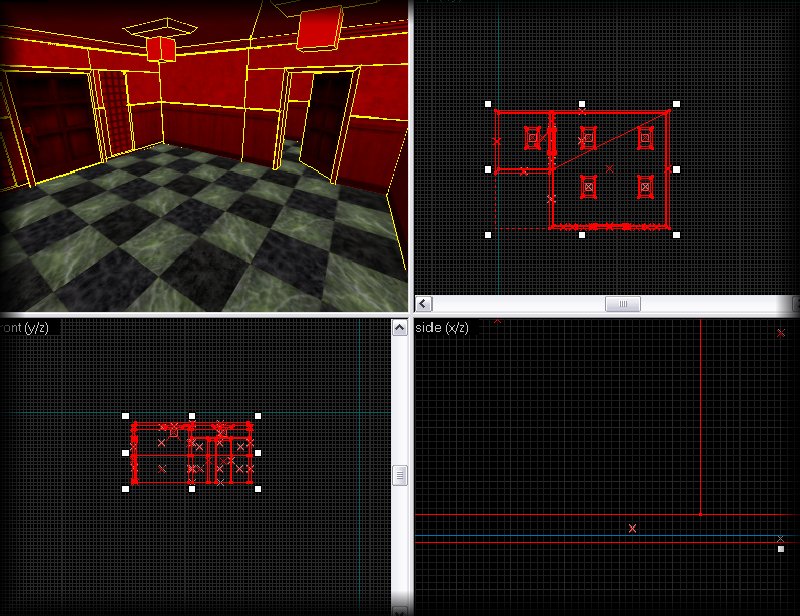
Task: Click the white square handle in side view
Action: click(x=781, y=549)
